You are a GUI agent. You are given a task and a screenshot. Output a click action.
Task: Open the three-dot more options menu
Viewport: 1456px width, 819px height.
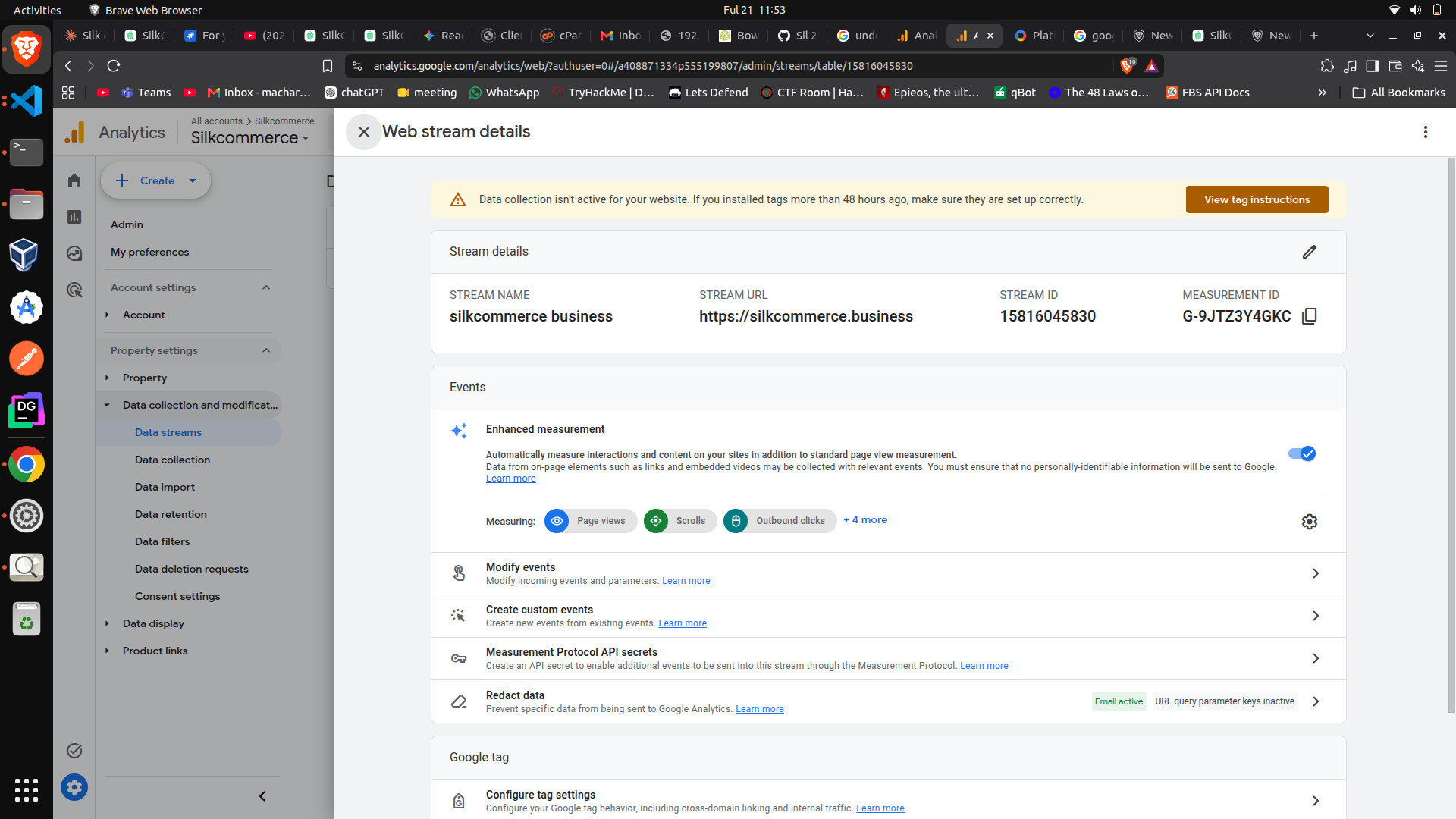(x=1426, y=132)
